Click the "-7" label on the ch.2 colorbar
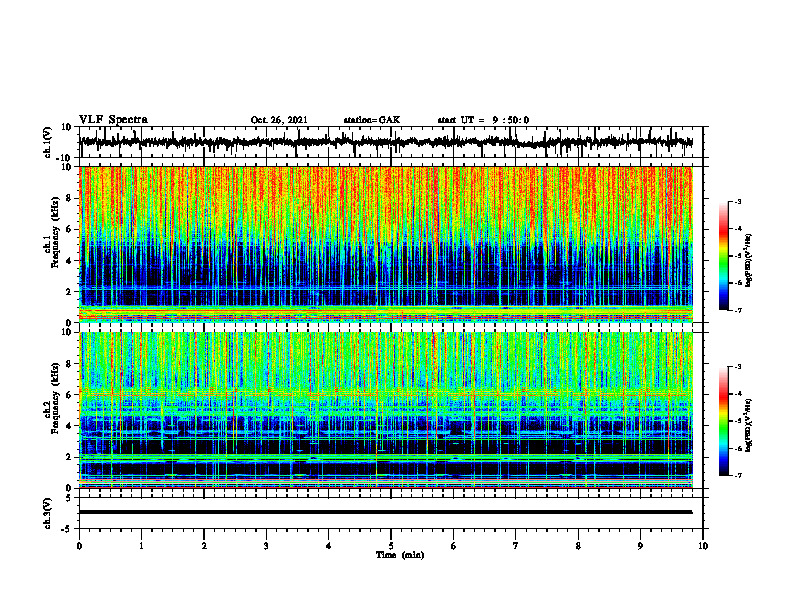 click(x=738, y=476)
